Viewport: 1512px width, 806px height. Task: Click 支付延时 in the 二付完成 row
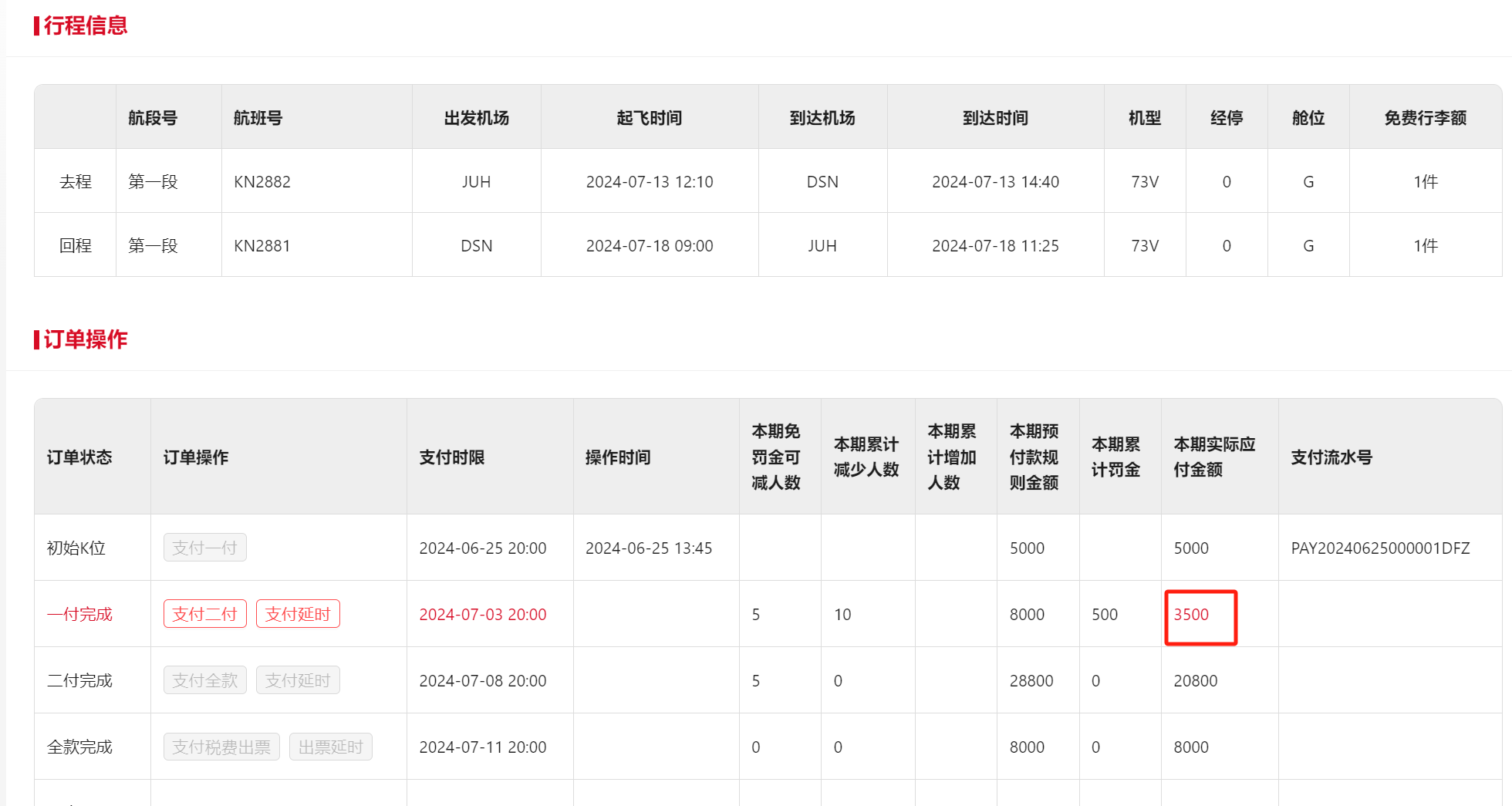click(298, 680)
